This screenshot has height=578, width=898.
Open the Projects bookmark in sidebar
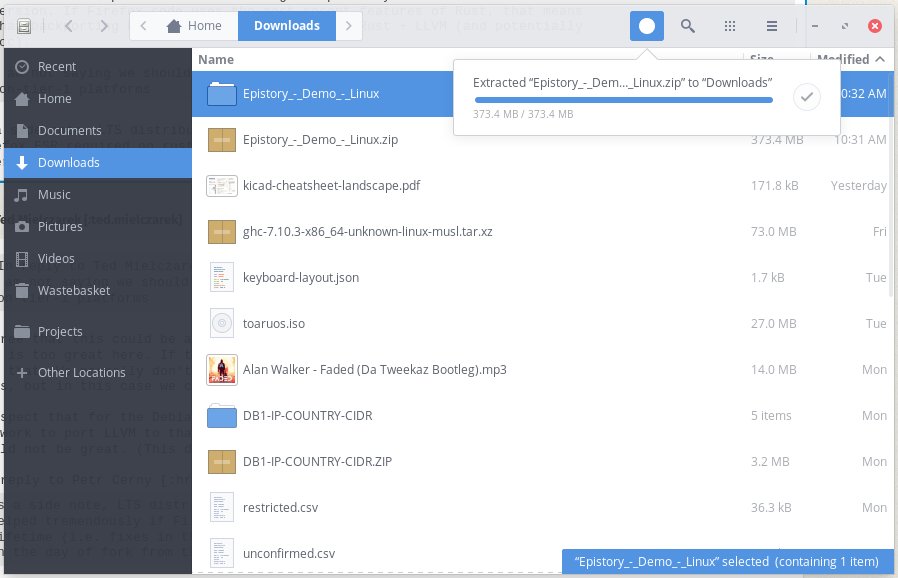click(98, 332)
